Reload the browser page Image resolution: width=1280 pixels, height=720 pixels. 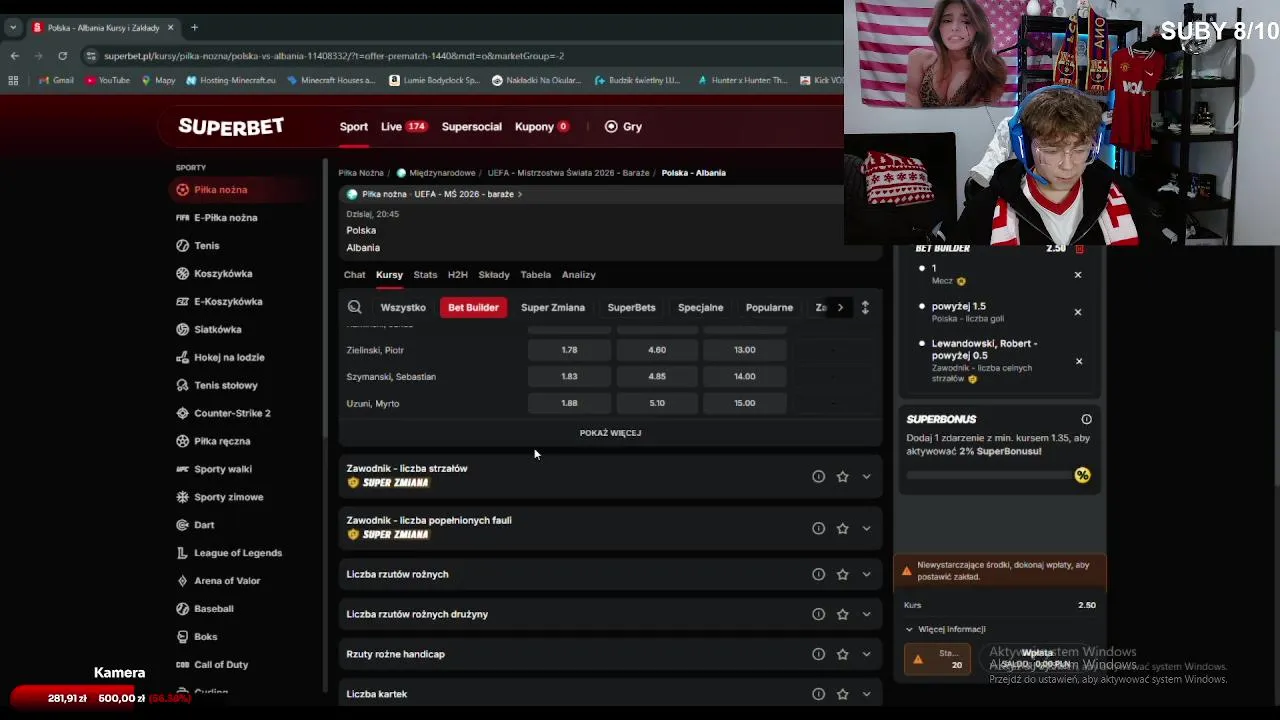tap(62, 56)
